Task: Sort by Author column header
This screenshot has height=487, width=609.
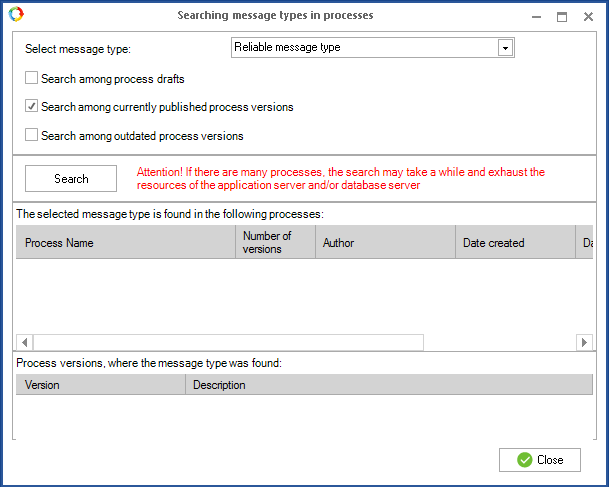Action: coord(385,243)
